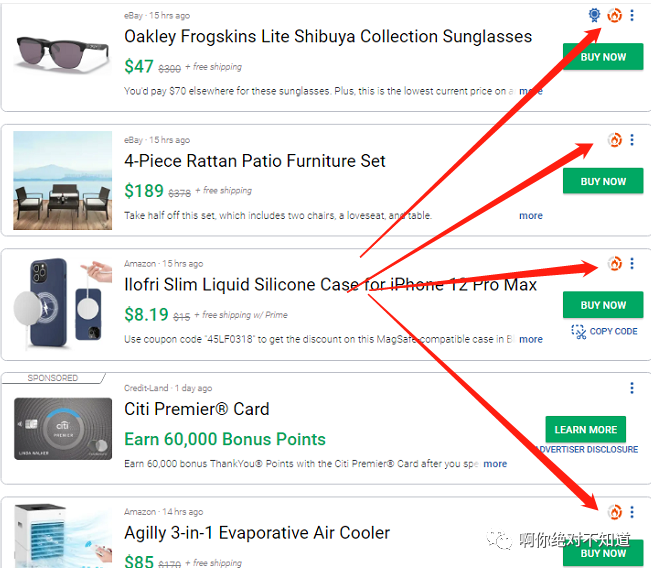Open three-dot menu for Rattan Patio Furniture deal

[x=632, y=140]
